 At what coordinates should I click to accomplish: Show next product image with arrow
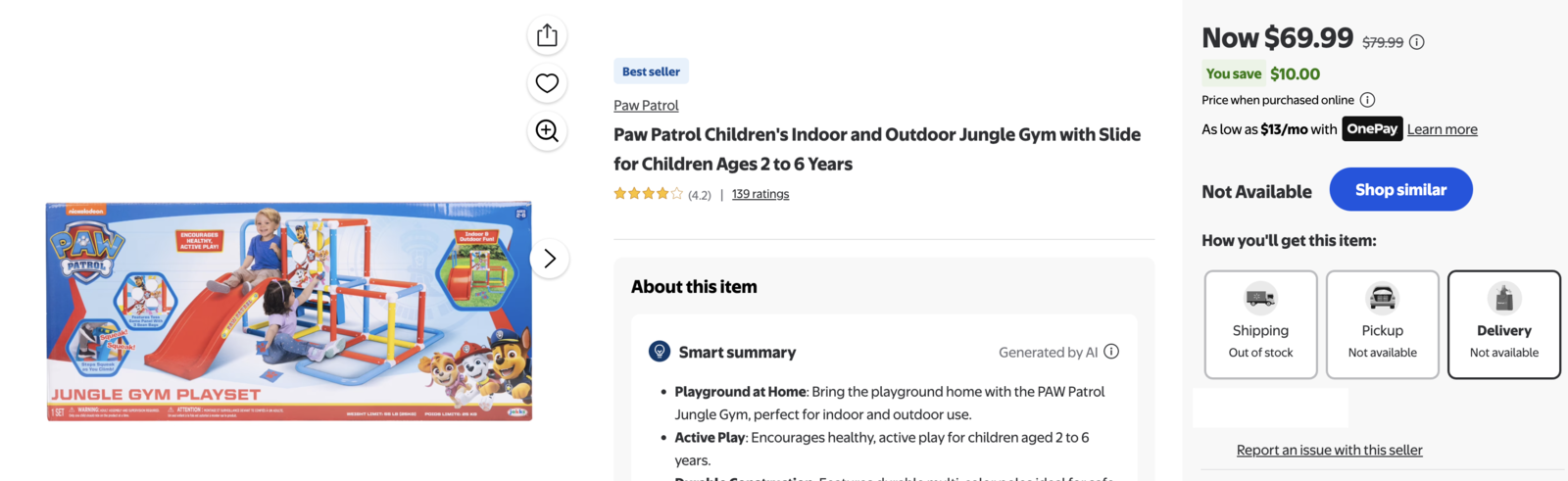point(550,259)
